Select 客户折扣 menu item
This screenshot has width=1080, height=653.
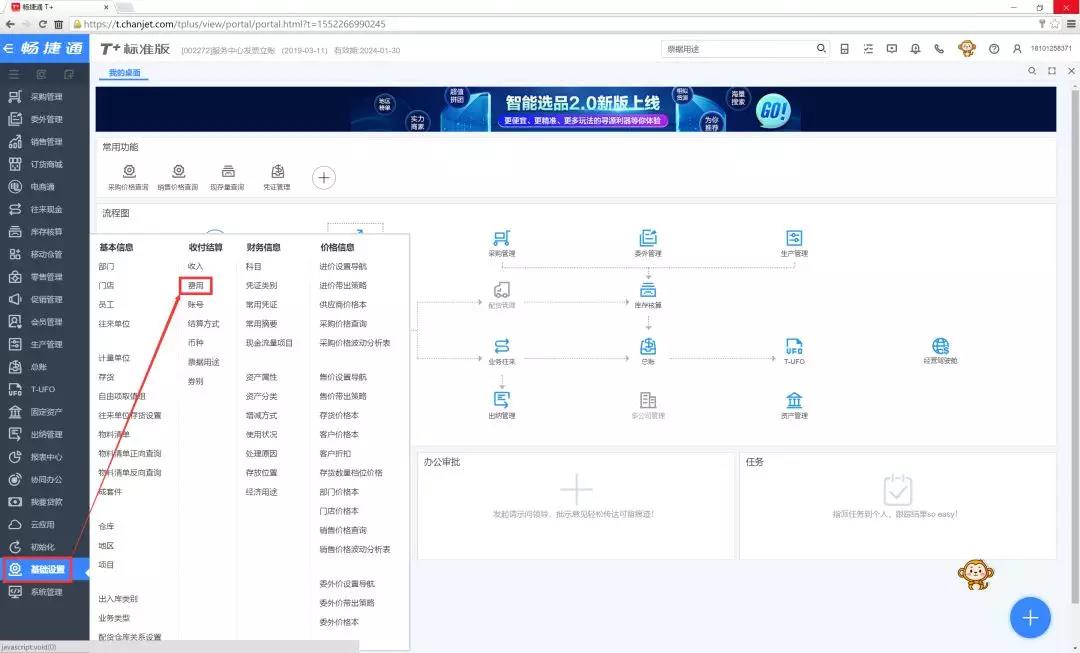click(x=335, y=453)
